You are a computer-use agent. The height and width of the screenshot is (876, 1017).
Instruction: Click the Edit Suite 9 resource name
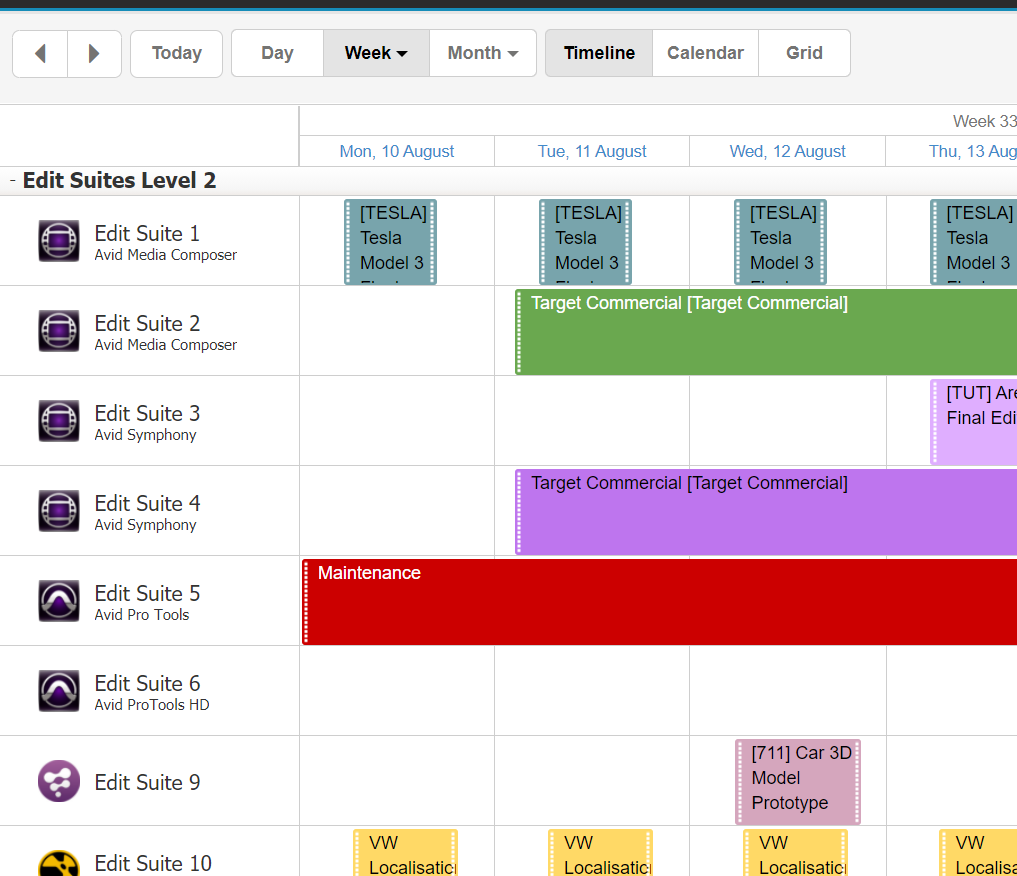(x=147, y=783)
